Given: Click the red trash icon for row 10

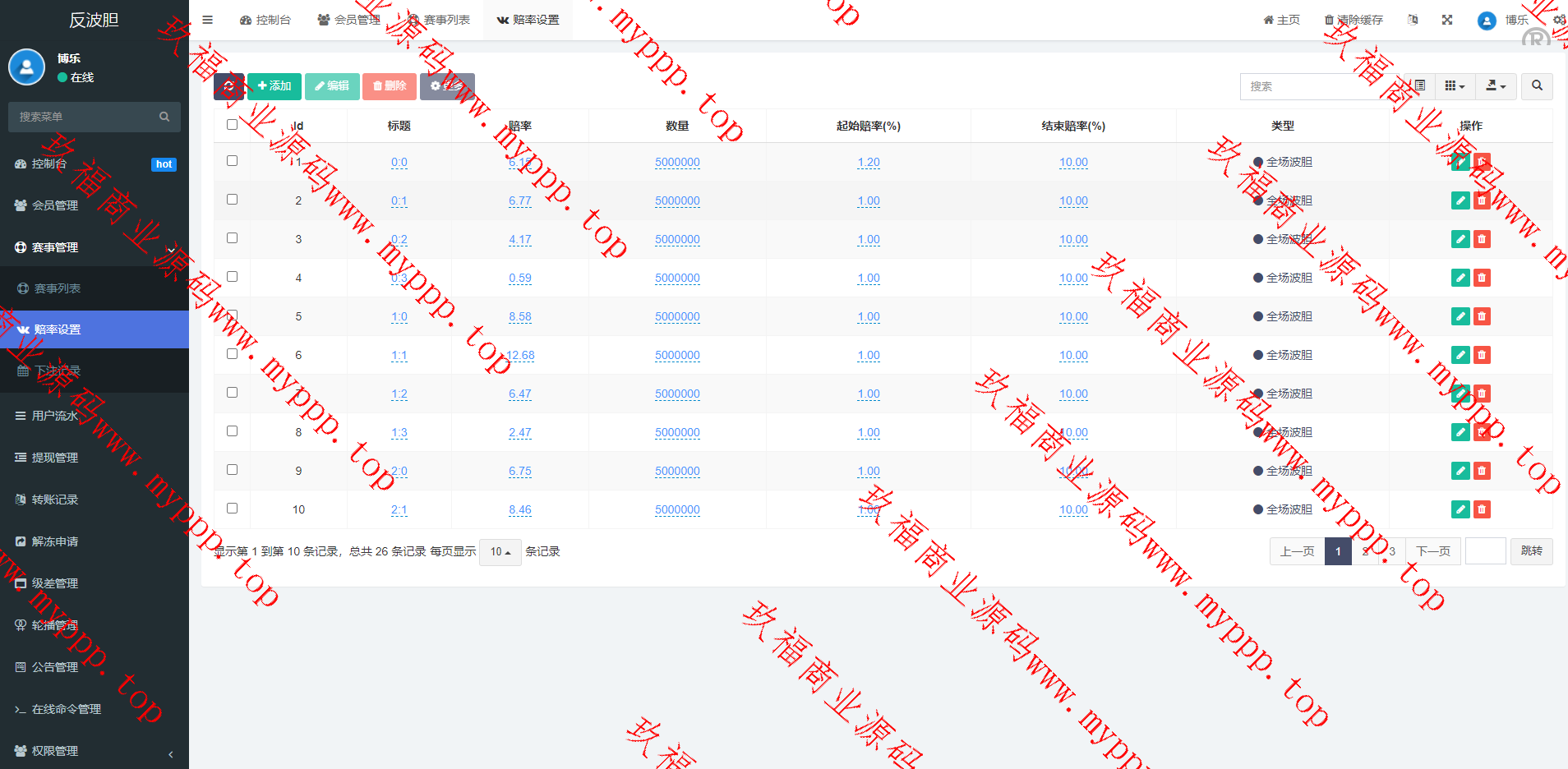Looking at the screenshot, I should (1482, 509).
